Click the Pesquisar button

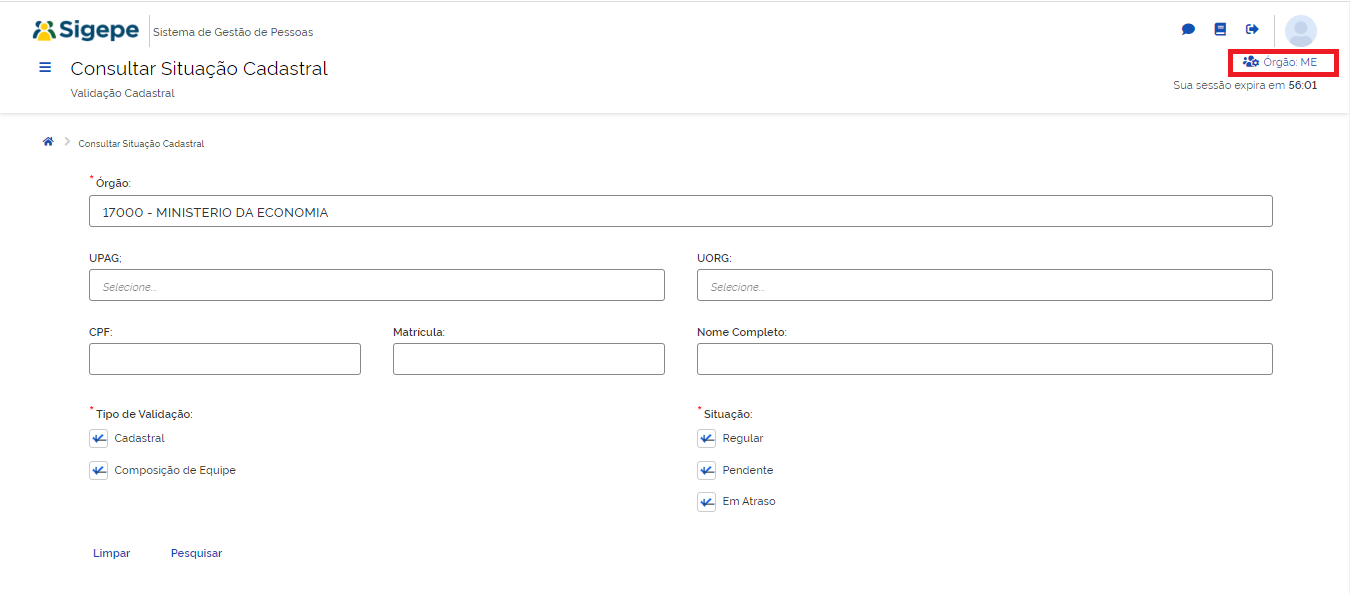point(196,553)
